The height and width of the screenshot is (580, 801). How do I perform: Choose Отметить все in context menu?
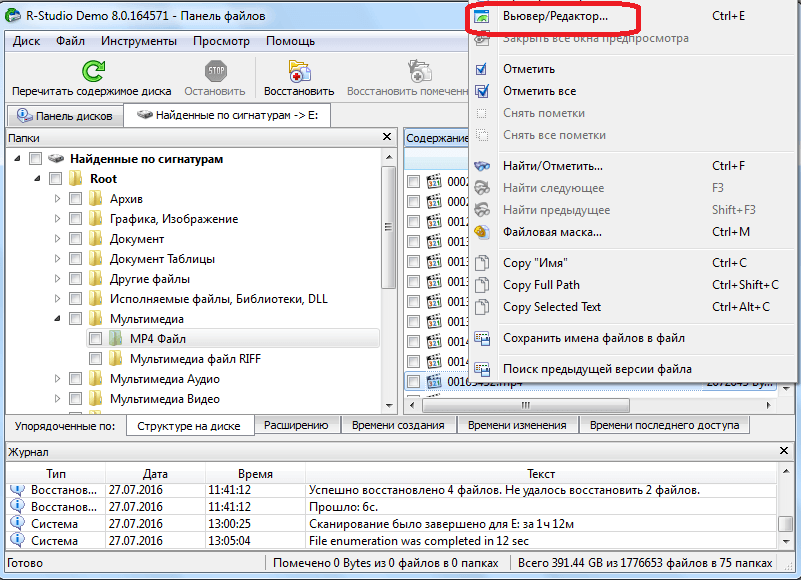[539, 91]
